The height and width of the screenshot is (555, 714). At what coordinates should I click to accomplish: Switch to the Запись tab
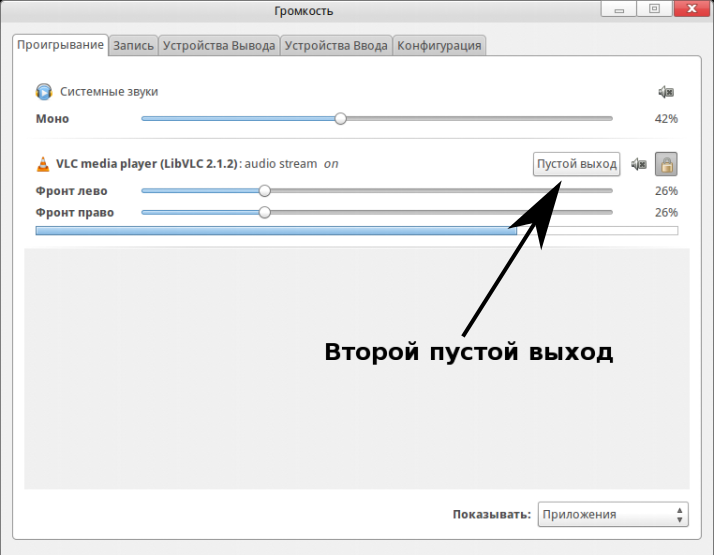(x=133, y=46)
